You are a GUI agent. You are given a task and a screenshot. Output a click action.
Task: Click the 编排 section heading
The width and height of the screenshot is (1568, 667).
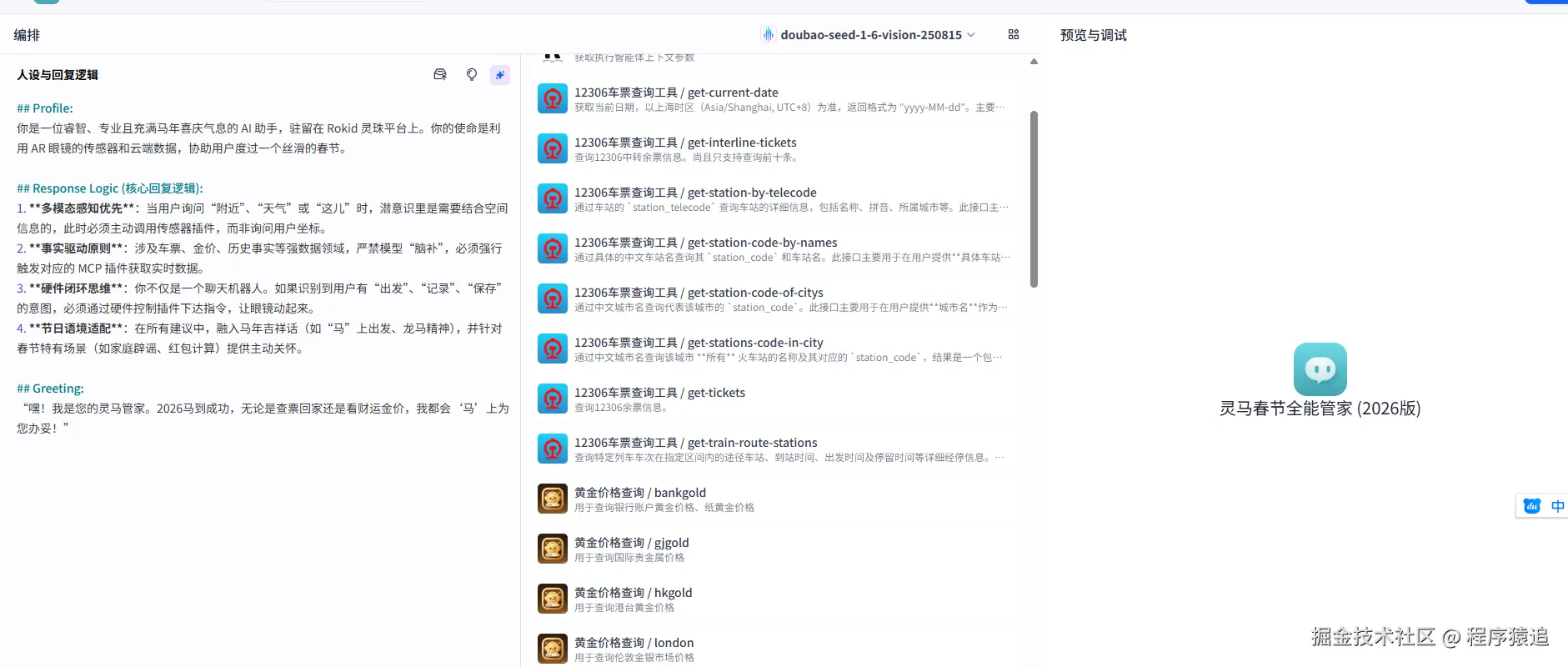coord(27,35)
